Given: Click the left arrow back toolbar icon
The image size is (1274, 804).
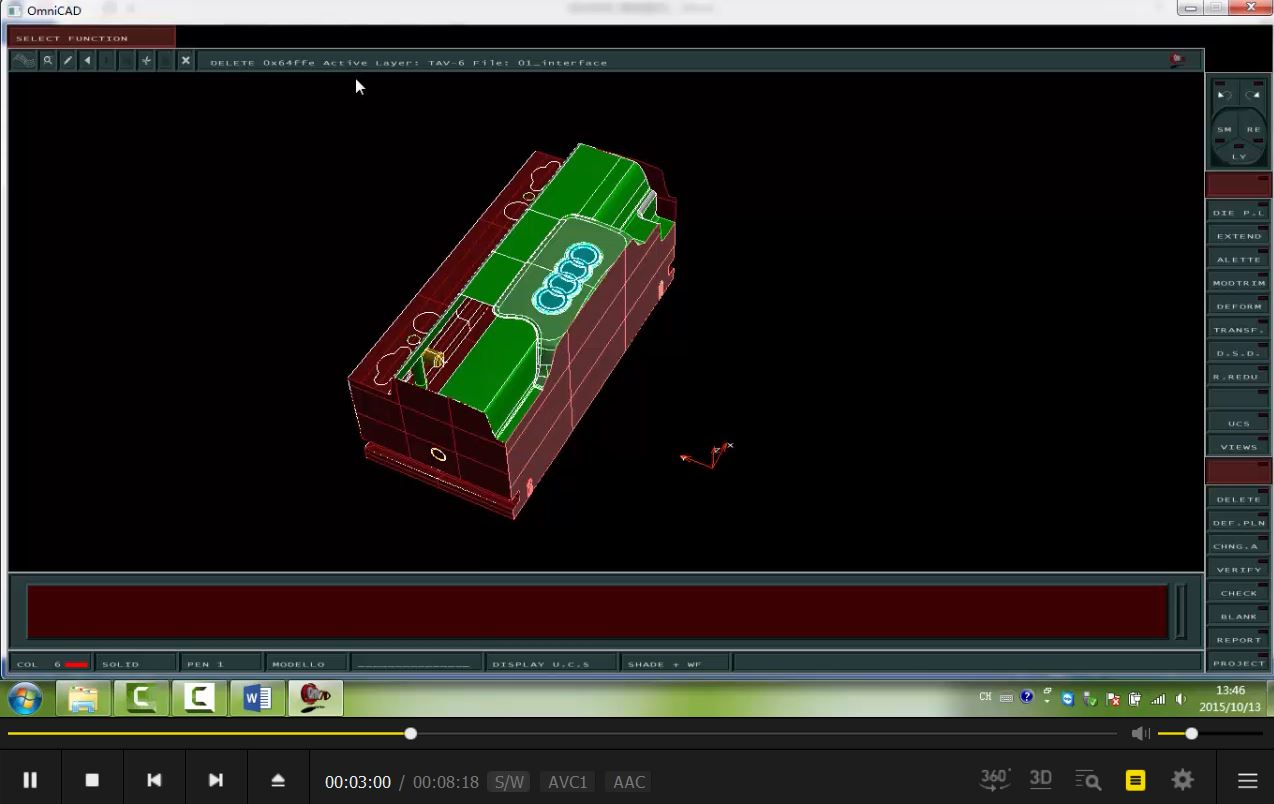Looking at the screenshot, I should click(87, 61).
